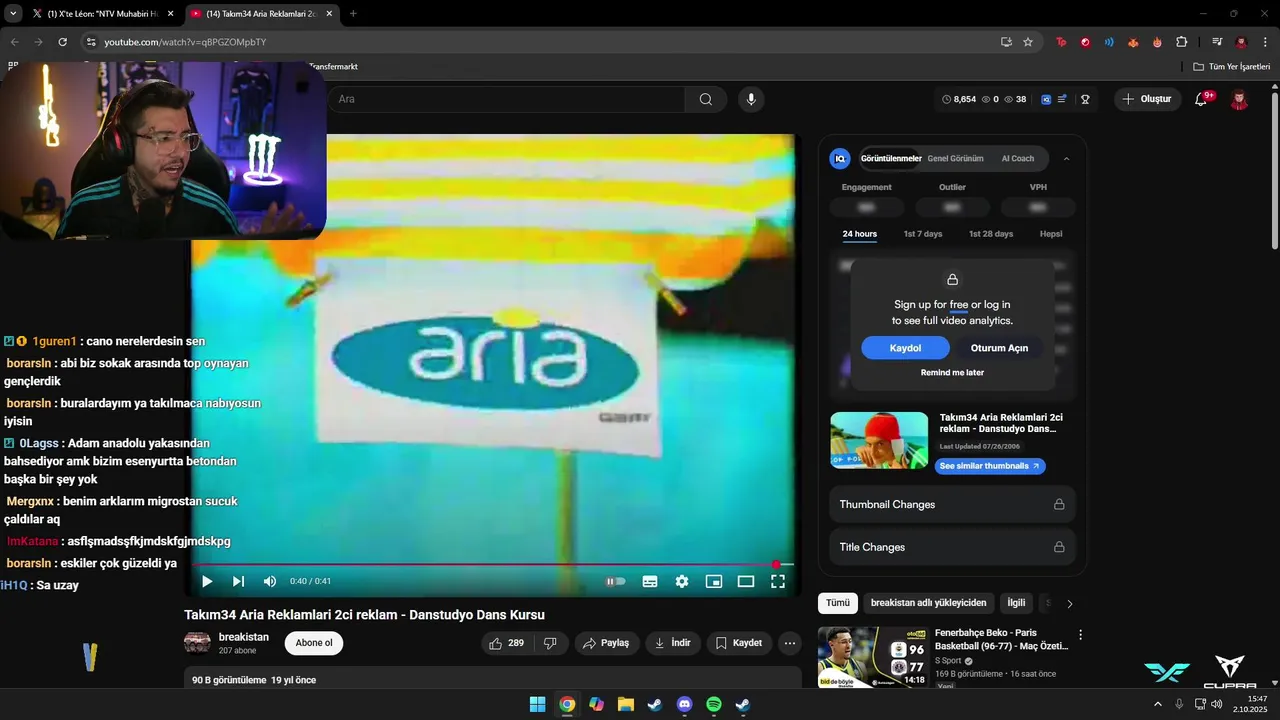Enable theater mode in the player
This screenshot has width=1280, height=720.
[x=746, y=581]
